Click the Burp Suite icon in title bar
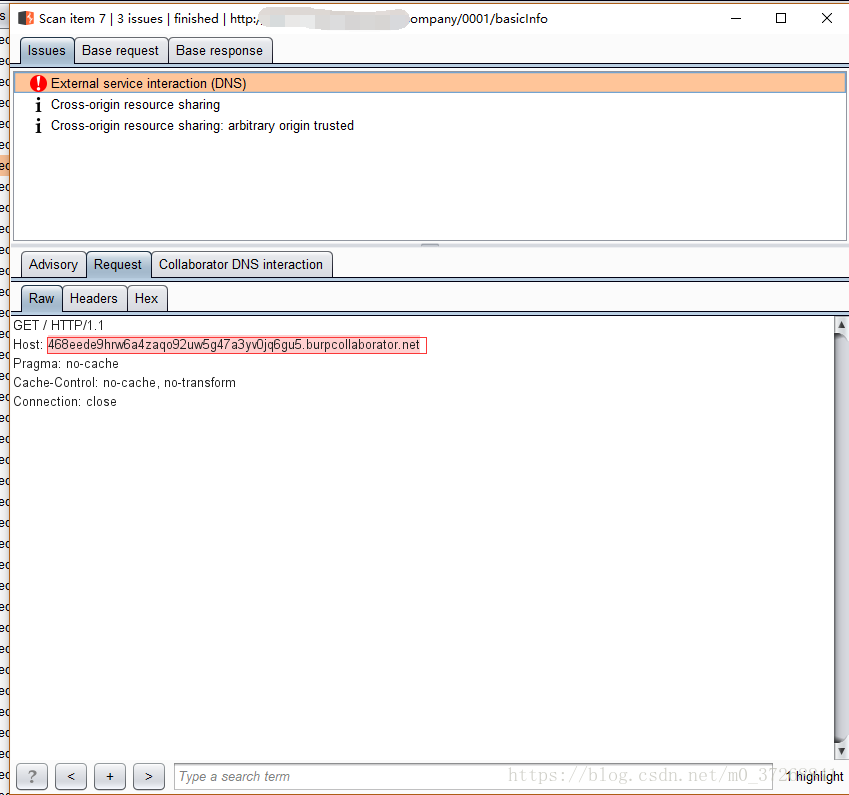 (25, 18)
